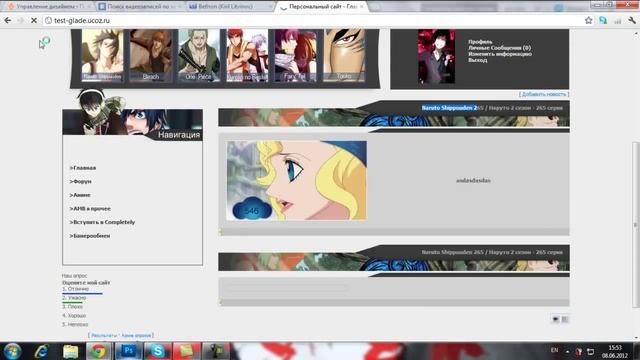Select poll option 2. Ужасно
Viewport: 640px width, 360px height.
(x=74, y=298)
